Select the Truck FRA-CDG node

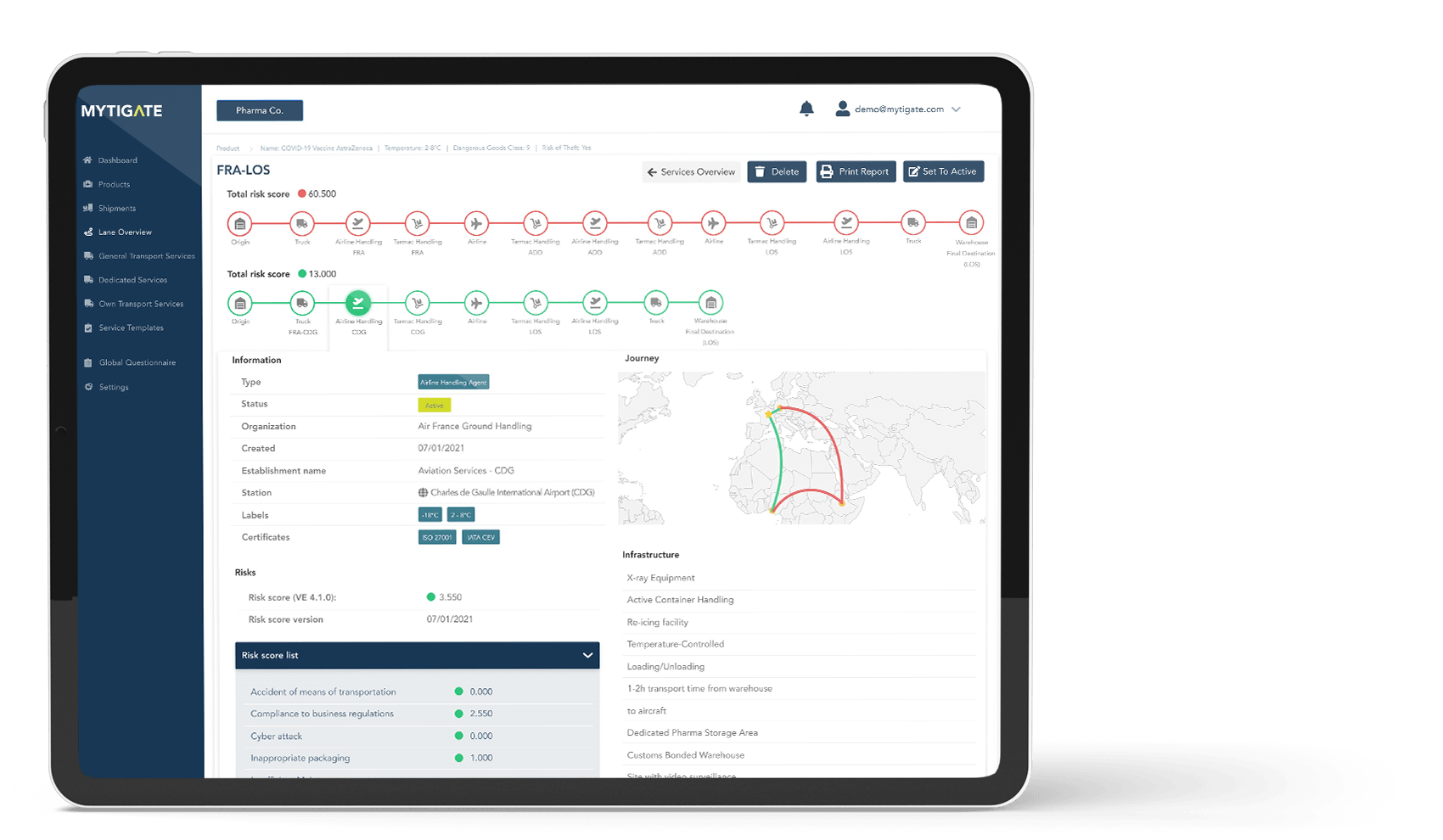pyautogui.click(x=302, y=303)
